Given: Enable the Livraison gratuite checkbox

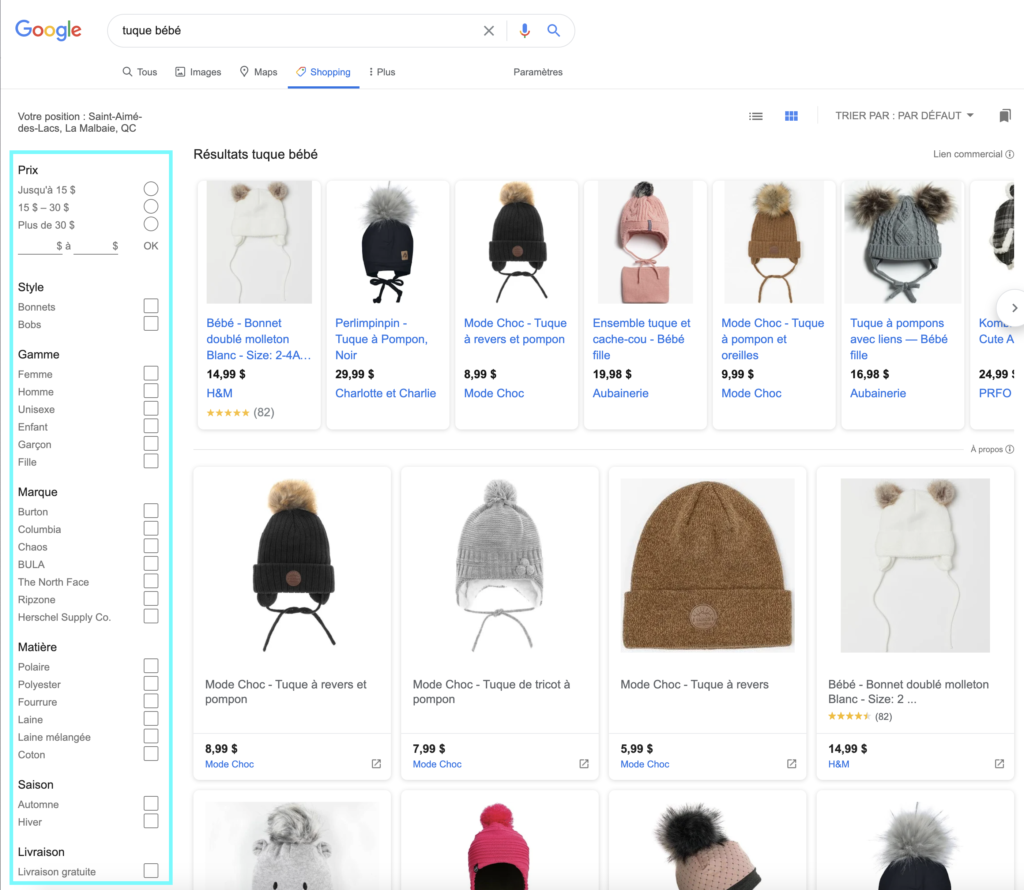Looking at the screenshot, I should [x=151, y=871].
